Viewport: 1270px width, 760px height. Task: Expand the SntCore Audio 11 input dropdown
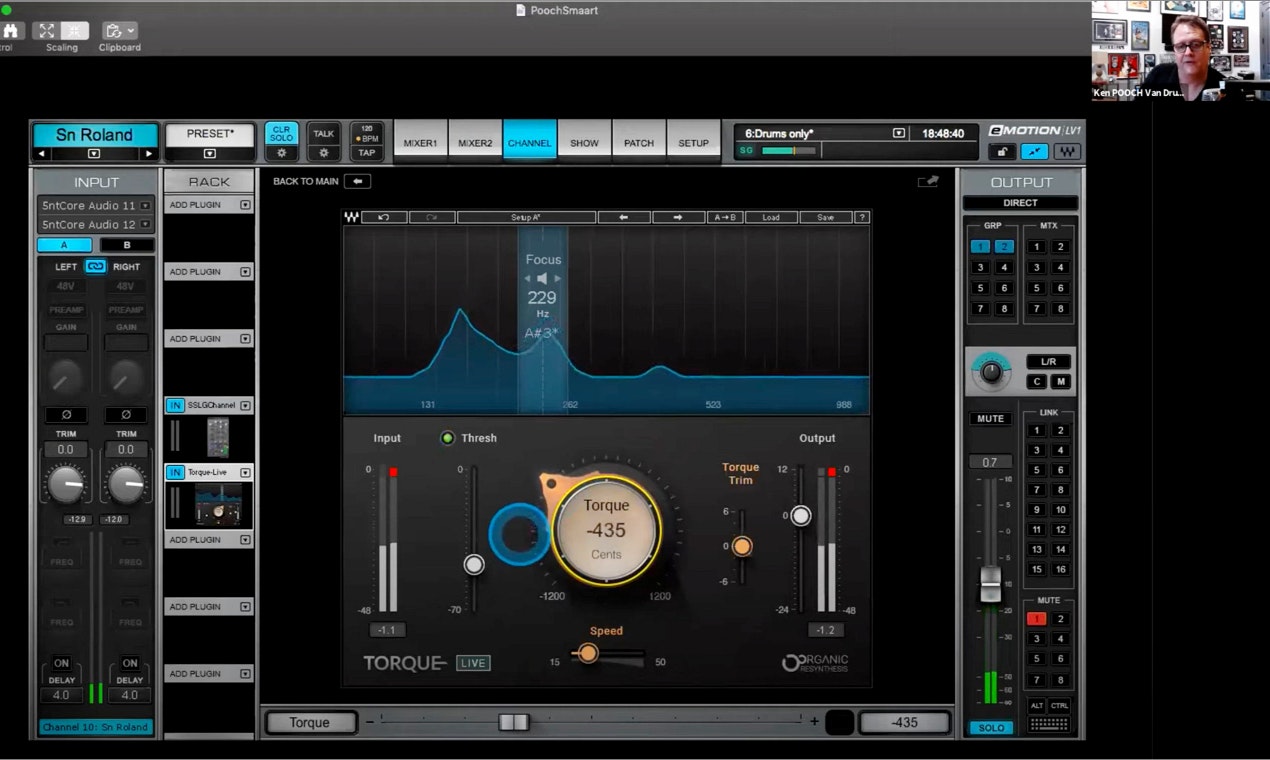(146, 205)
